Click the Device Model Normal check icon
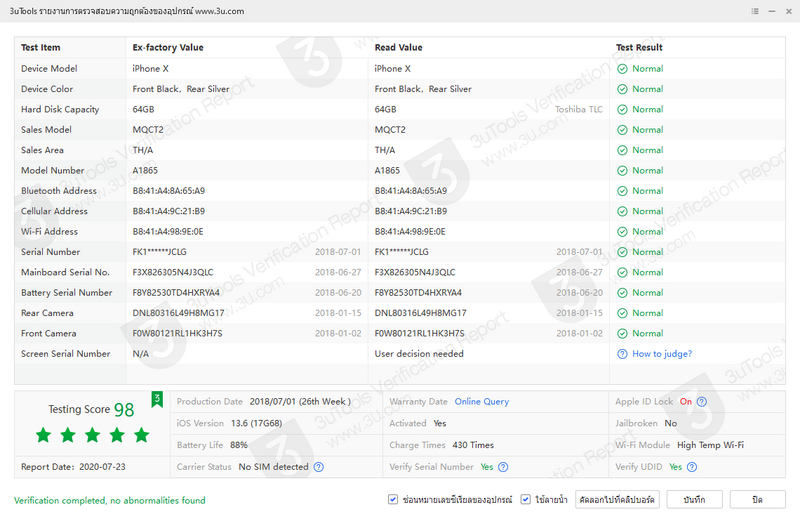The image size is (800, 526). [622, 69]
